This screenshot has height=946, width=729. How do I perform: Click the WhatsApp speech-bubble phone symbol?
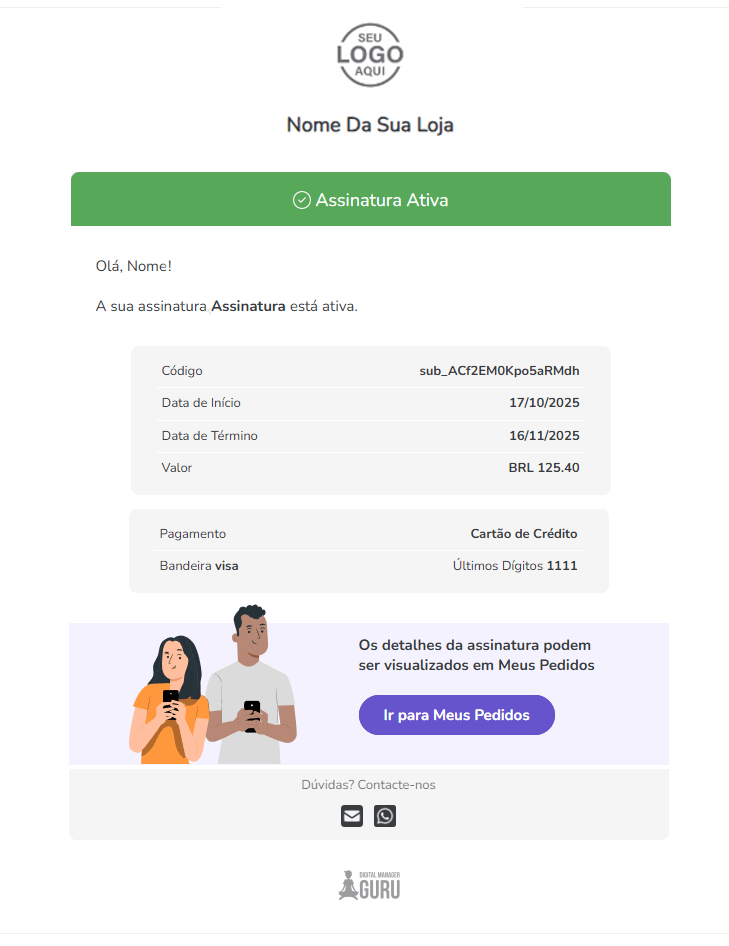385,816
